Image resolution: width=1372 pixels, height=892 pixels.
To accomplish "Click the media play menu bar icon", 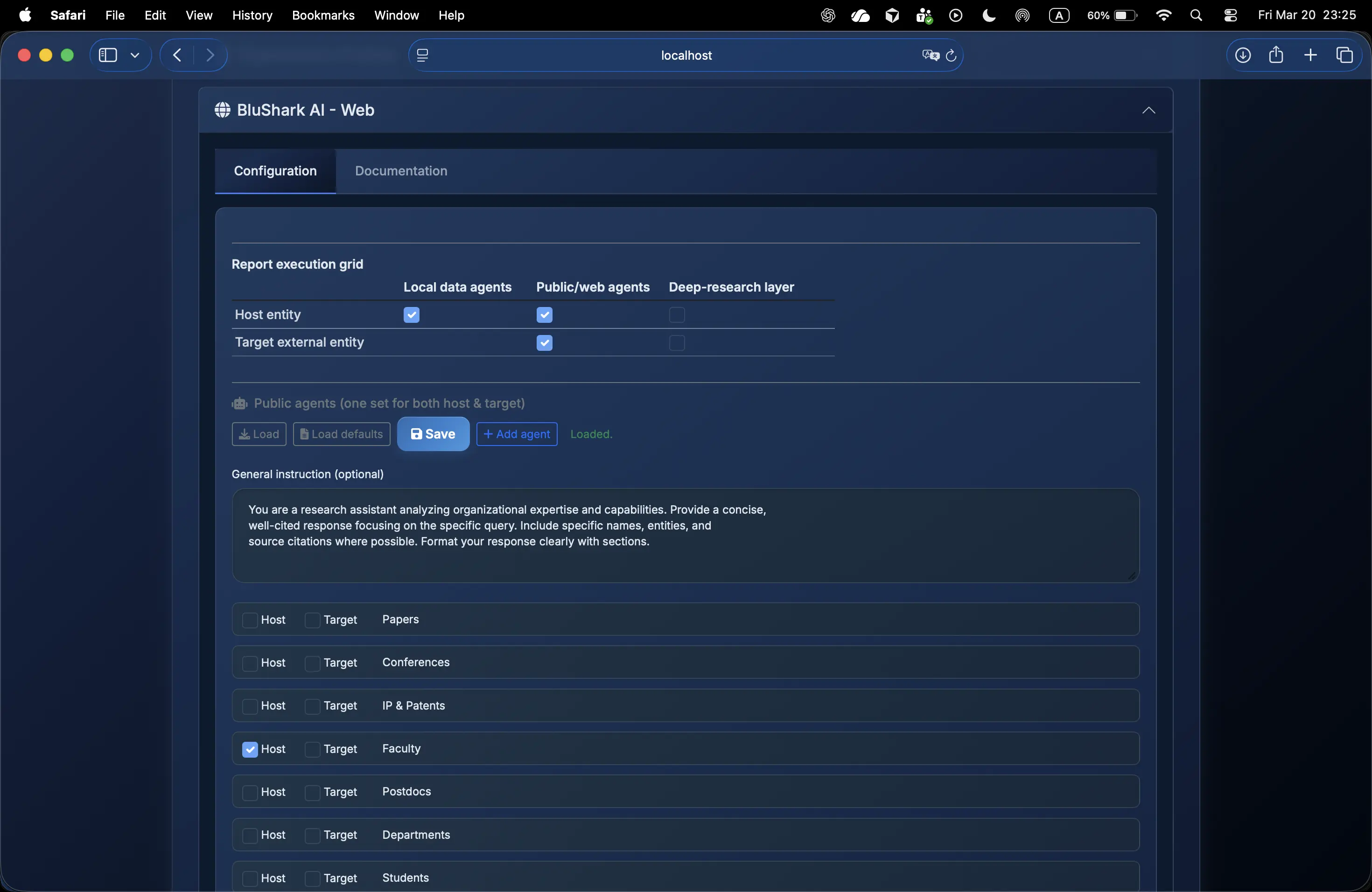I will [x=956, y=15].
